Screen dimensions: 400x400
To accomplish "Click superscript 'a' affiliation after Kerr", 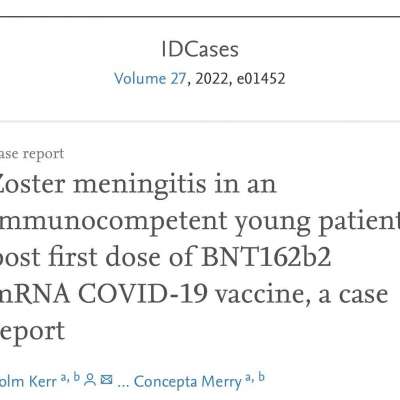I will click(x=64, y=378).
